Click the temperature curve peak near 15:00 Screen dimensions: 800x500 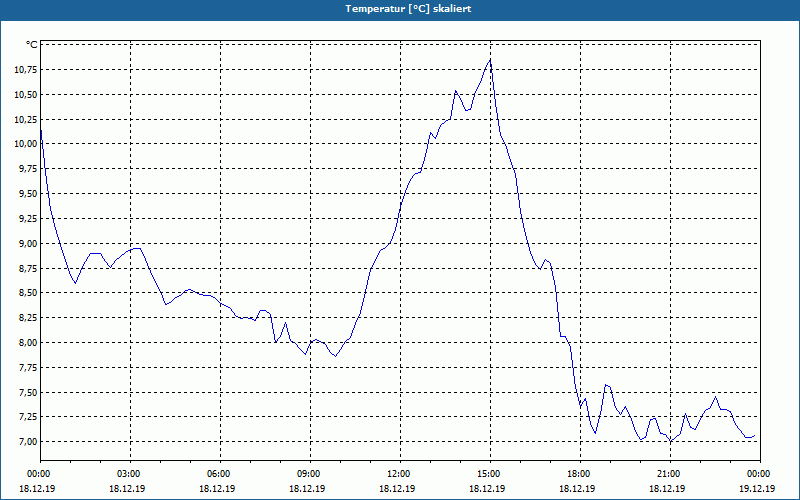tap(490, 60)
